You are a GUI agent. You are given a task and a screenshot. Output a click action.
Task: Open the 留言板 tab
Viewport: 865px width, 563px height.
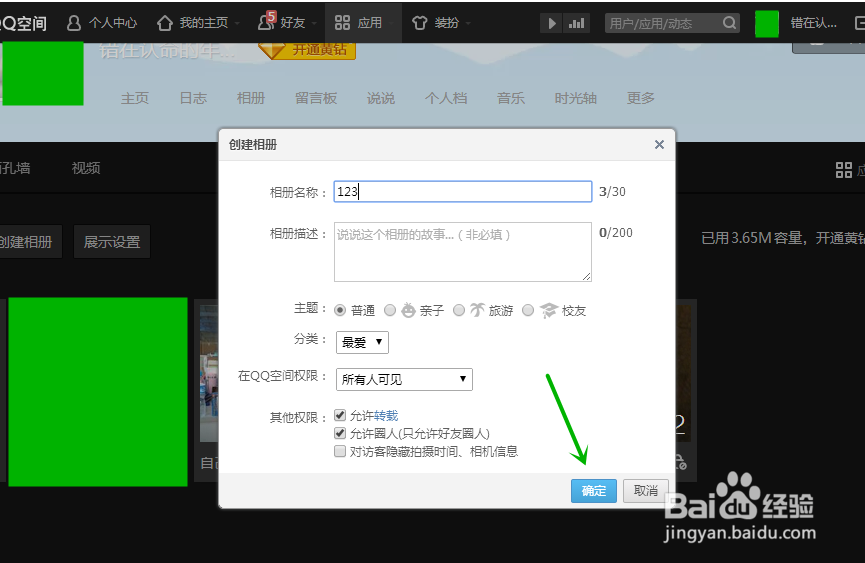pos(316,98)
